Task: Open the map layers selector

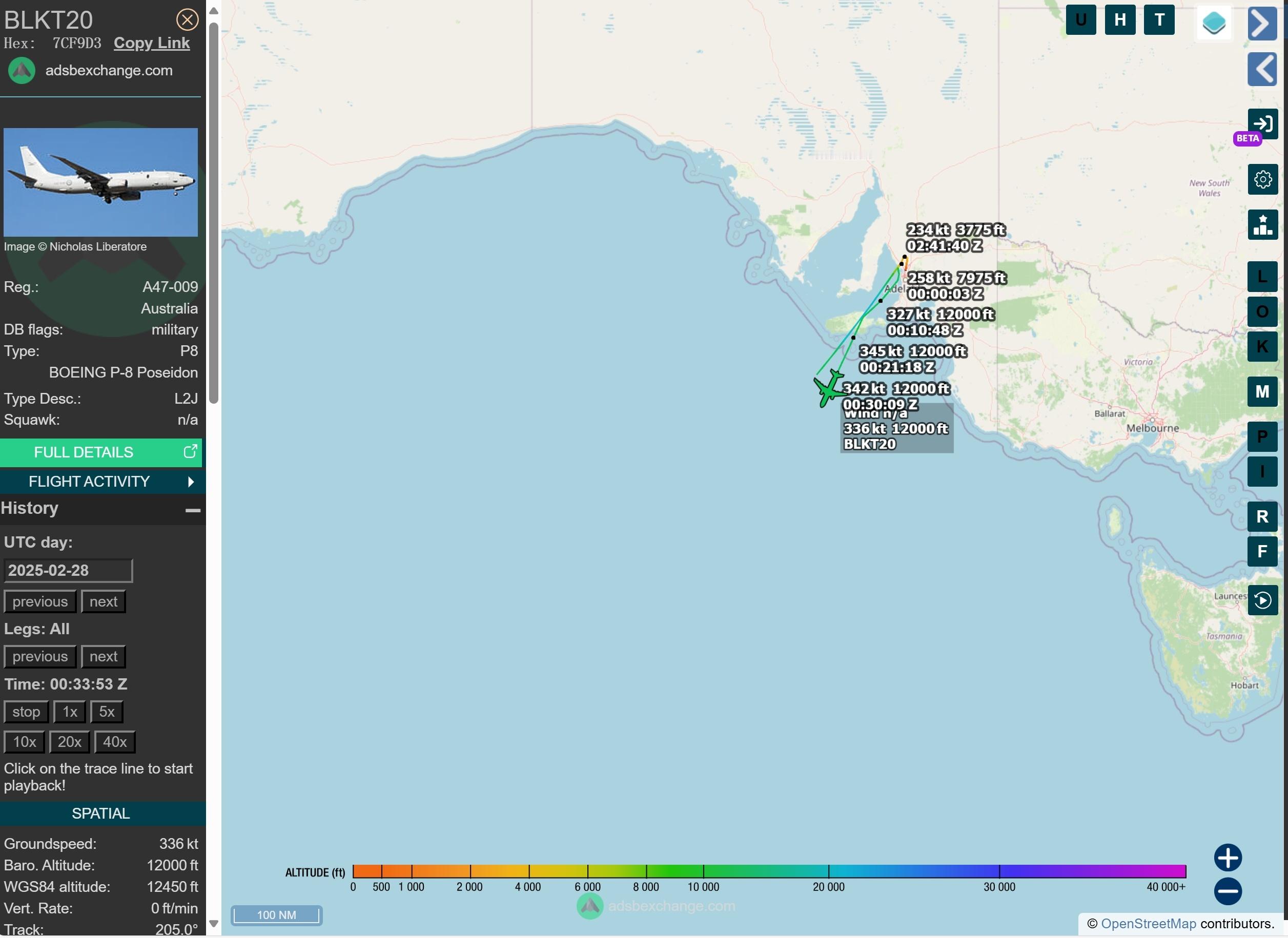Action: [1214, 23]
